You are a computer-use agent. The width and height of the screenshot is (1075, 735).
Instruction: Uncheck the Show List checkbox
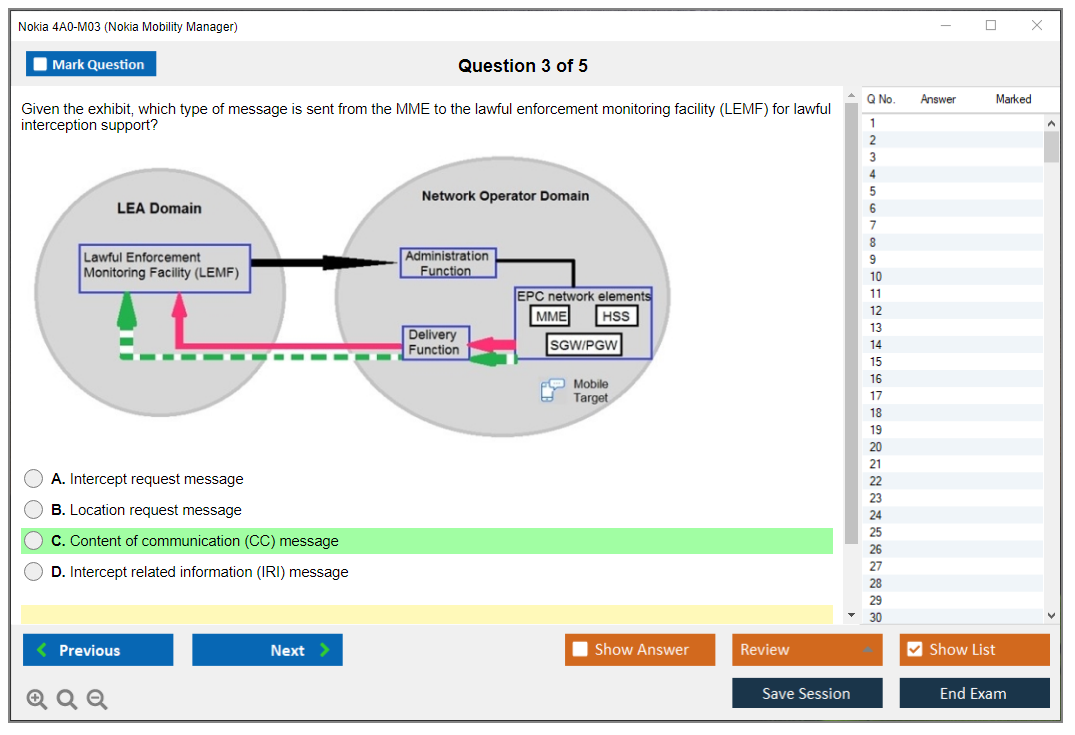coord(914,650)
